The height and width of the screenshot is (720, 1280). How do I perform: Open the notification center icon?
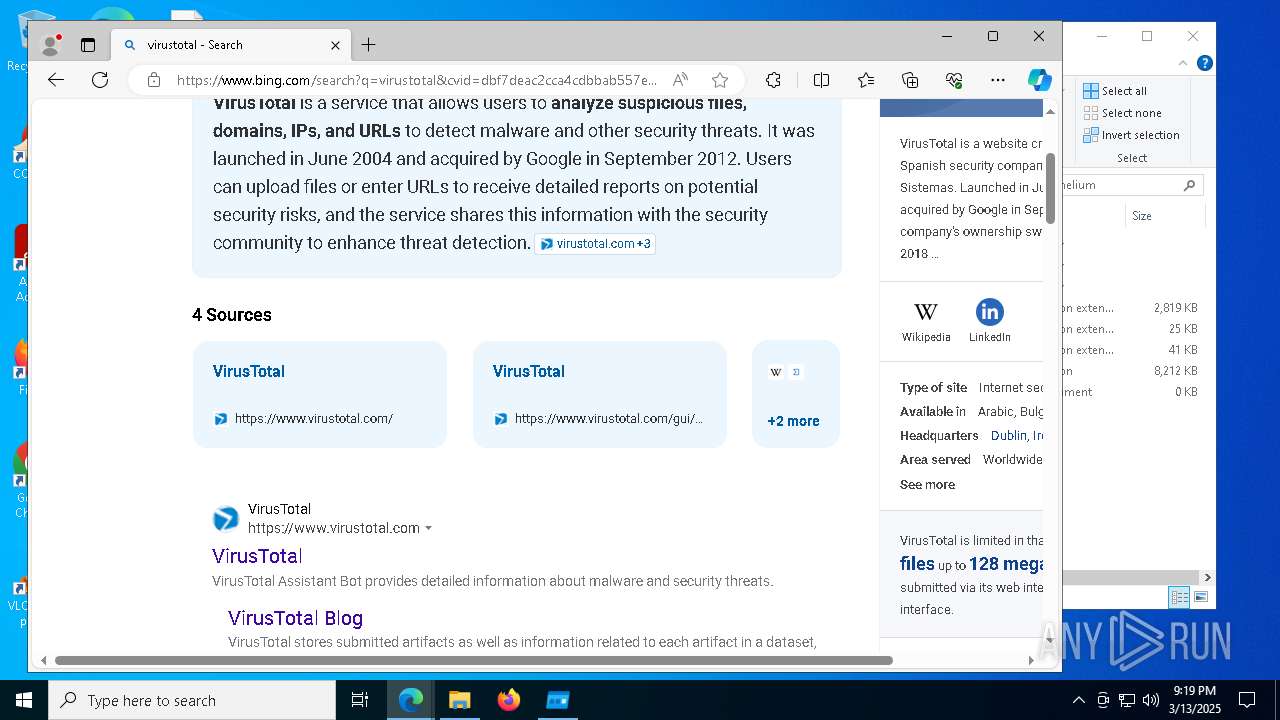1247,700
